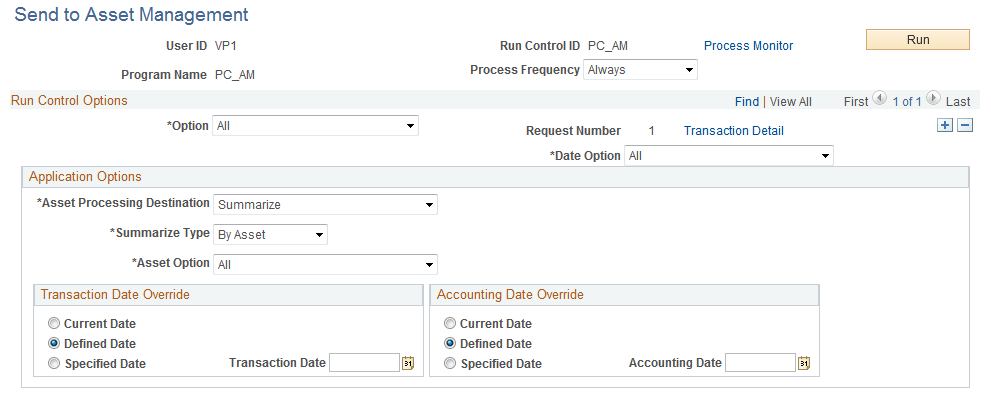Open the Transaction Date calendar picker
The width and height of the screenshot is (991, 401).
coord(408,363)
